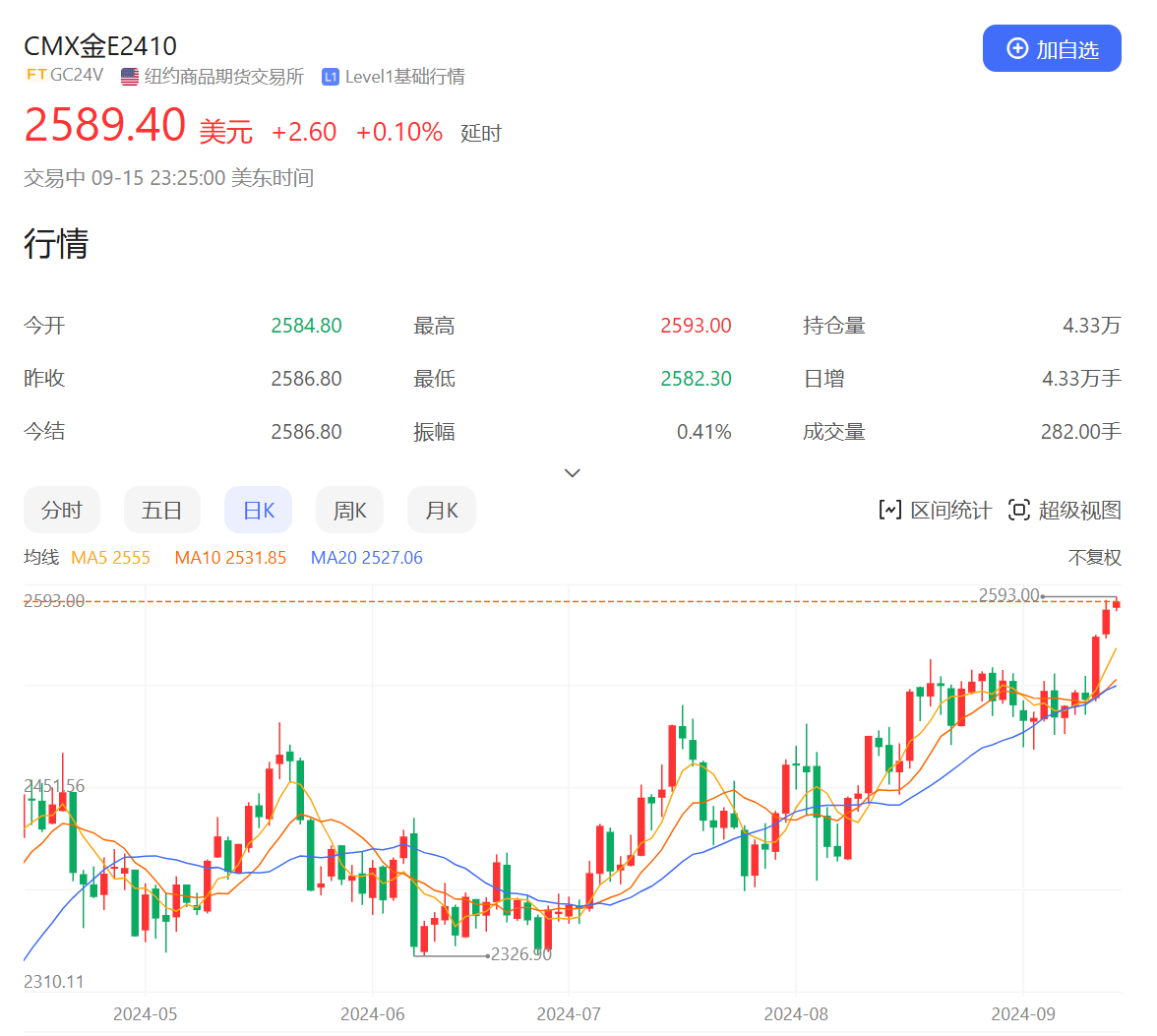Click the 最高 value 2593.00
The width and height of the screenshot is (1157, 1036).
[696, 326]
